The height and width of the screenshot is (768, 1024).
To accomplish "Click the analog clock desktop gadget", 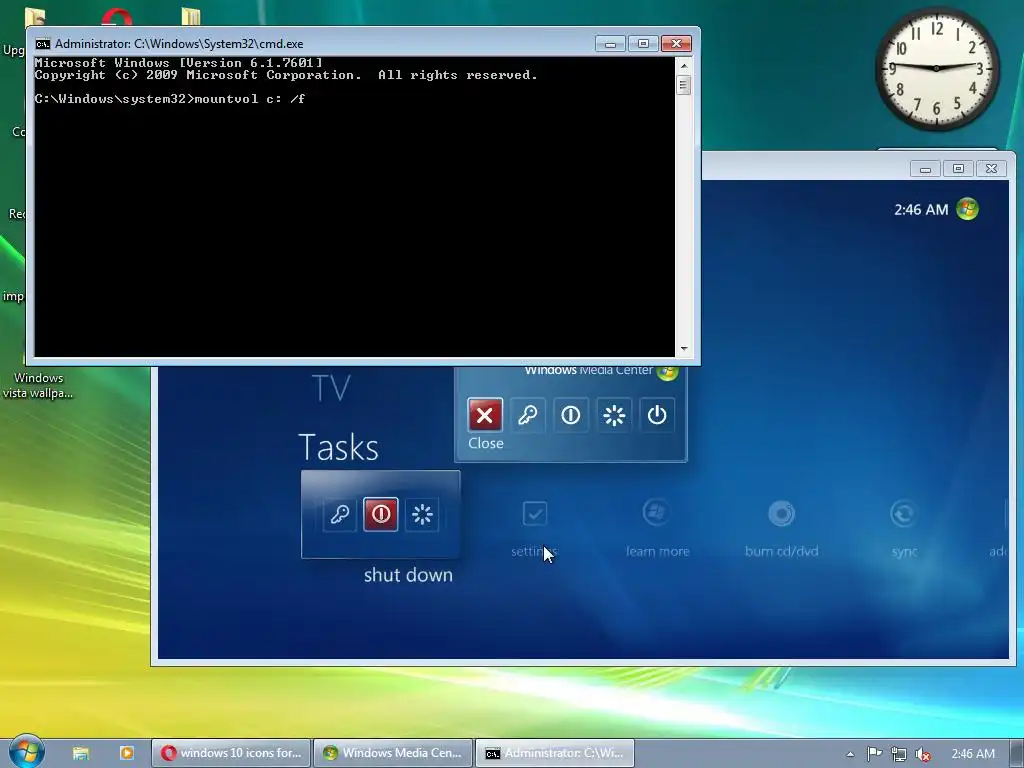I will pyautogui.click(x=936, y=69).
